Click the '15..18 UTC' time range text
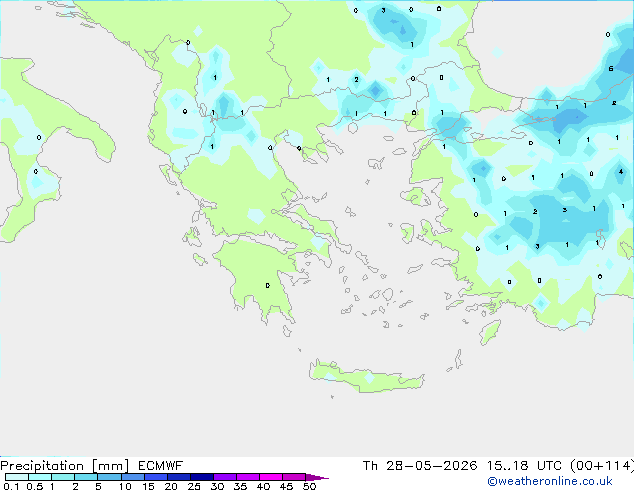 524,466
